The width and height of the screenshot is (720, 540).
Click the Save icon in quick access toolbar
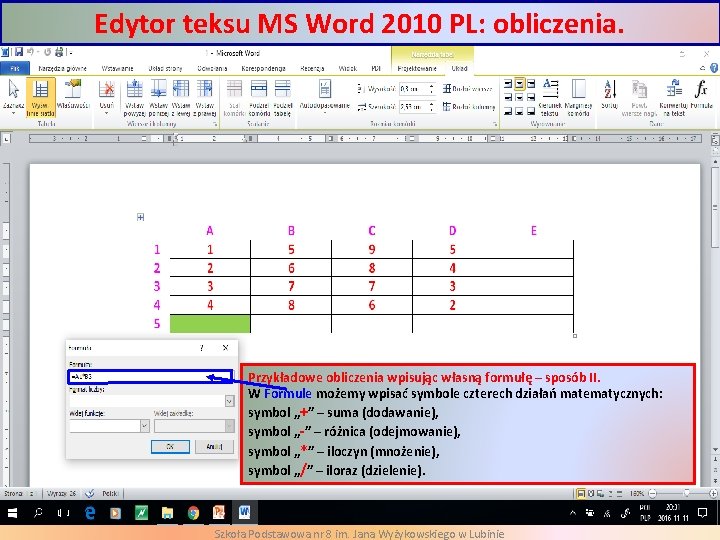[19, 52]
